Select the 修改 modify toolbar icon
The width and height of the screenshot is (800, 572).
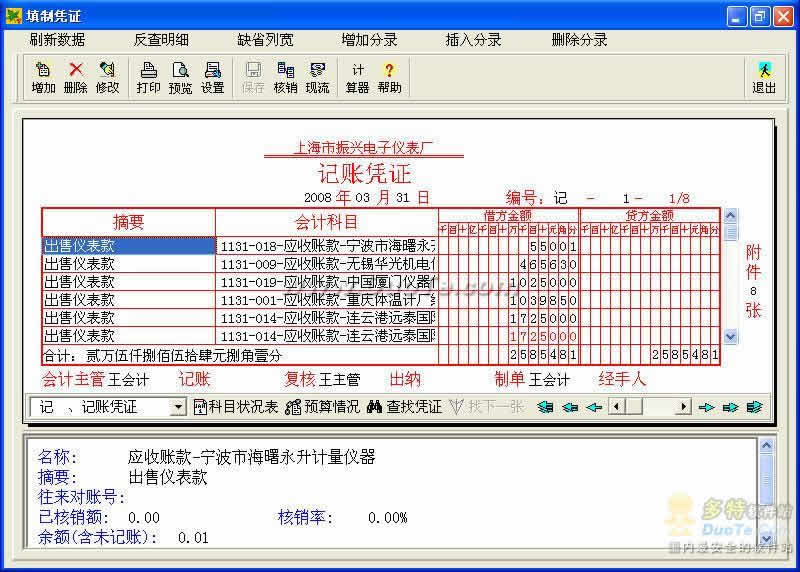pos(107,77)
